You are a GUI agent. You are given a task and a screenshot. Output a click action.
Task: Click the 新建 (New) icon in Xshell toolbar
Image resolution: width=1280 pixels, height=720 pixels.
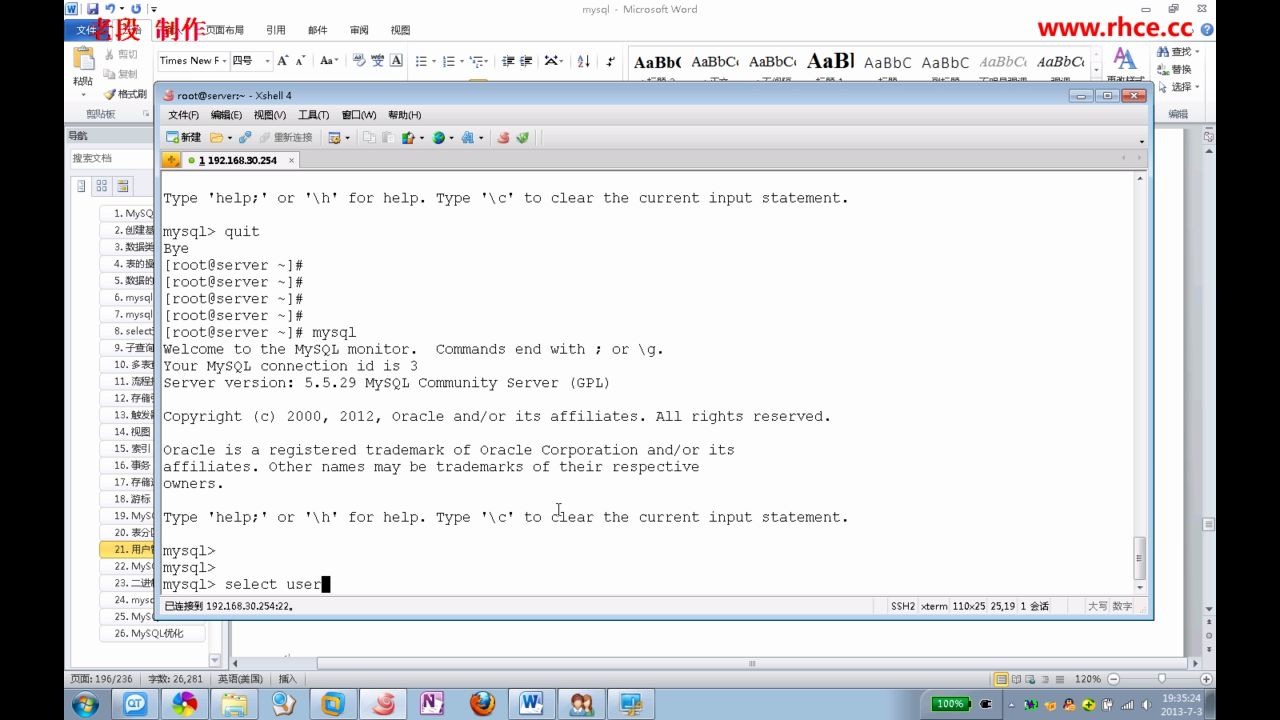click(183, 137)
